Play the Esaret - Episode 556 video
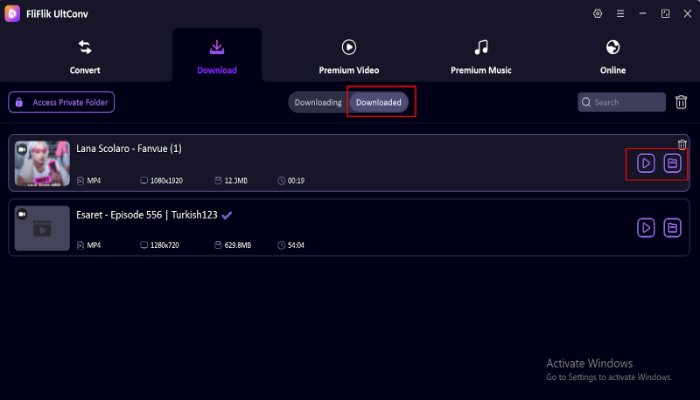 coord(646,228)
